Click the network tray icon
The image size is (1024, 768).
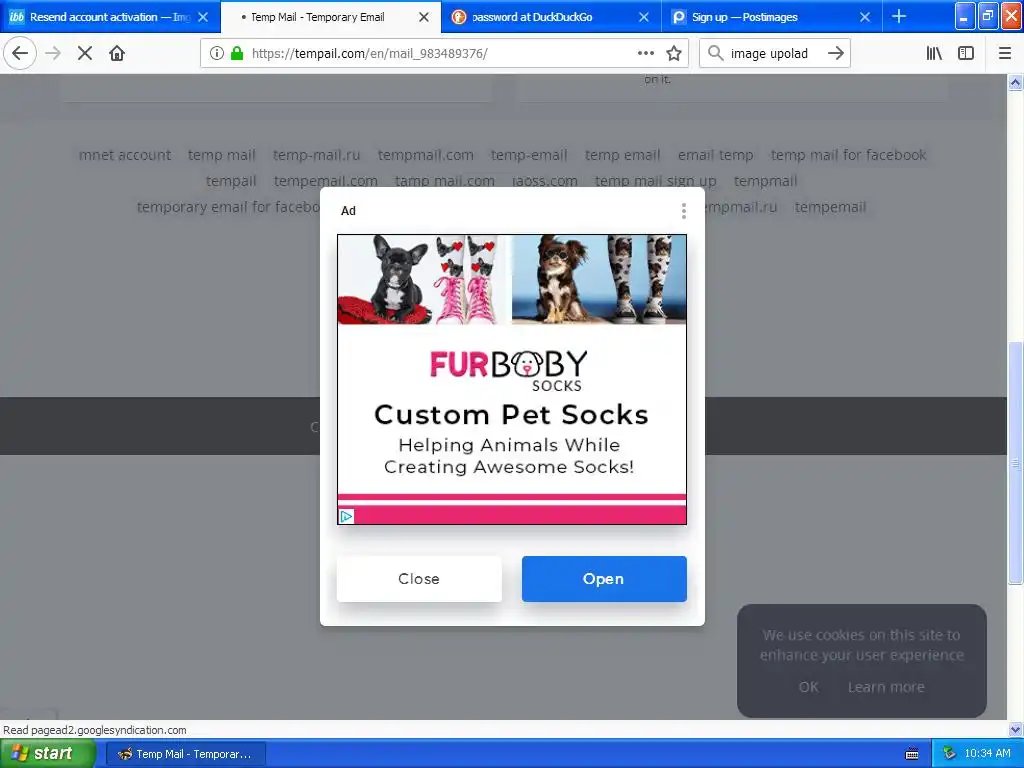pyautogui.click(x=949, y=754)
